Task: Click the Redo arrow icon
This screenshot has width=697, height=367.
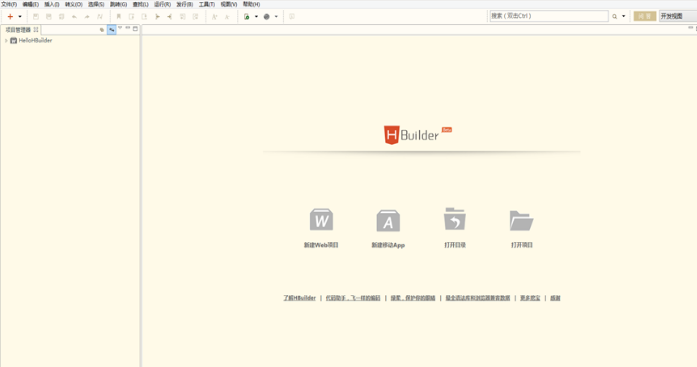Action: point(87,16)
